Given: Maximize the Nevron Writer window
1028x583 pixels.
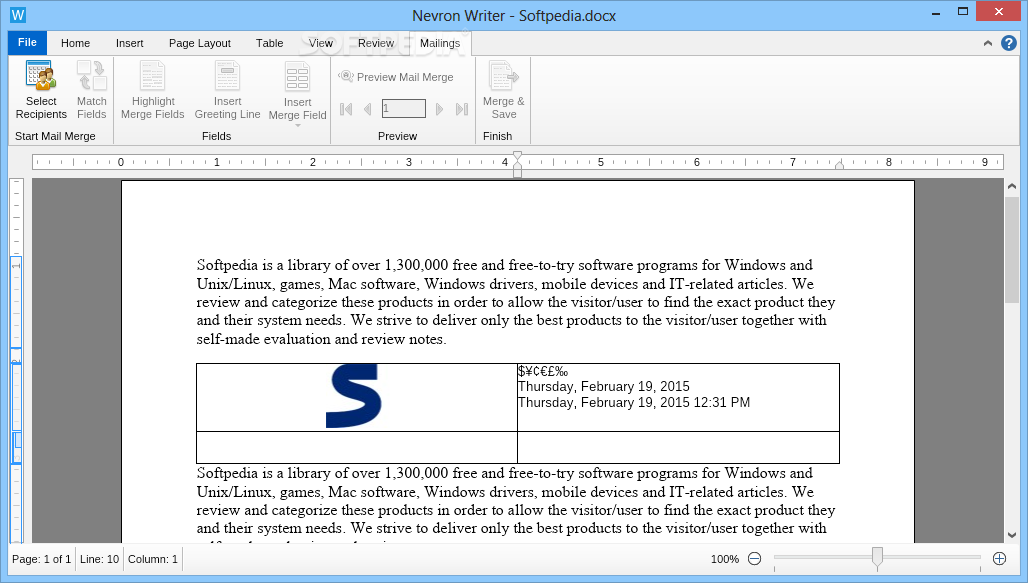Looking at the screenshot, I should 962,11.
